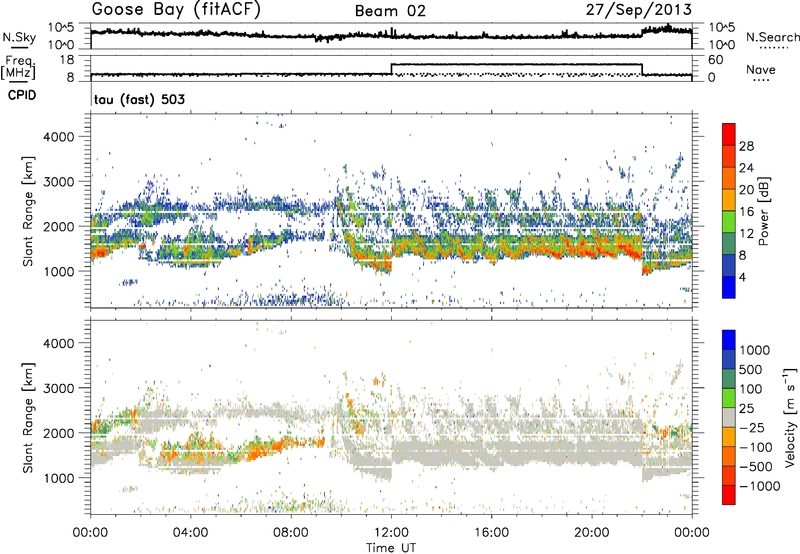800x554 pixels.
Task: Click the 'Nave' legend label
Action: click(761, 70)
